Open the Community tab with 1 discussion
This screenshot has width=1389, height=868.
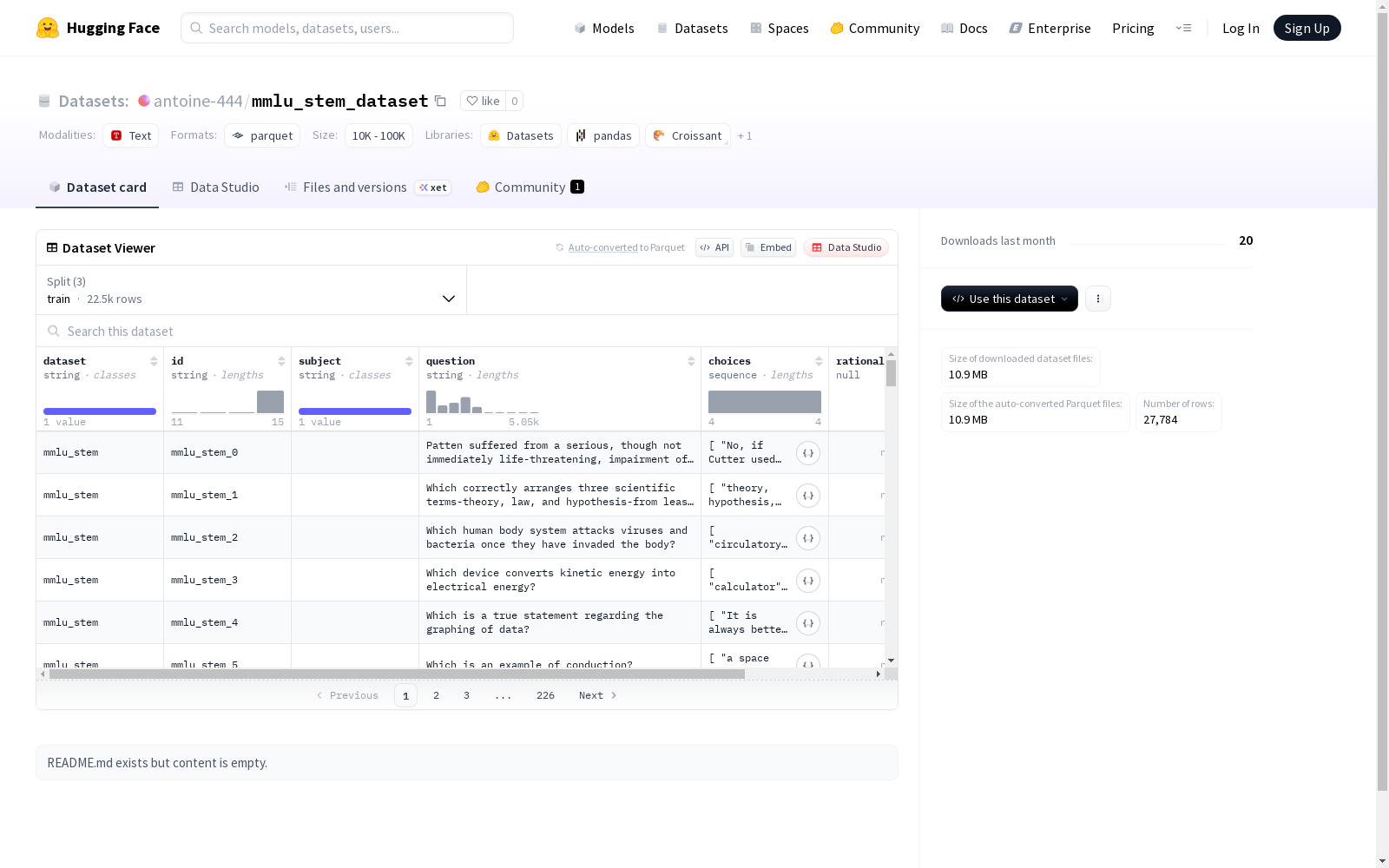tap(530, 187)
